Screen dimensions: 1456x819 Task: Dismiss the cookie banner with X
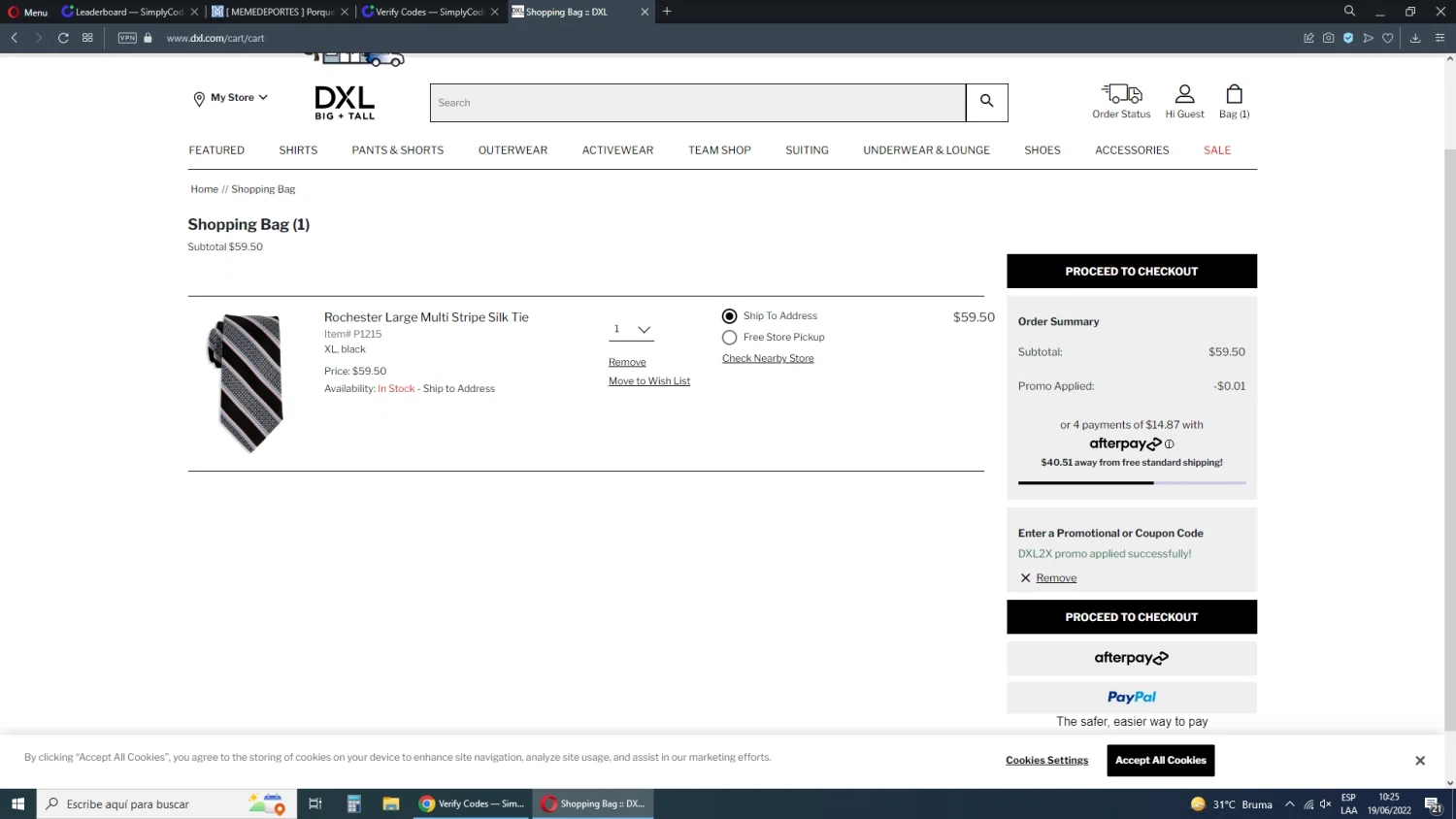coord(1420,761)
